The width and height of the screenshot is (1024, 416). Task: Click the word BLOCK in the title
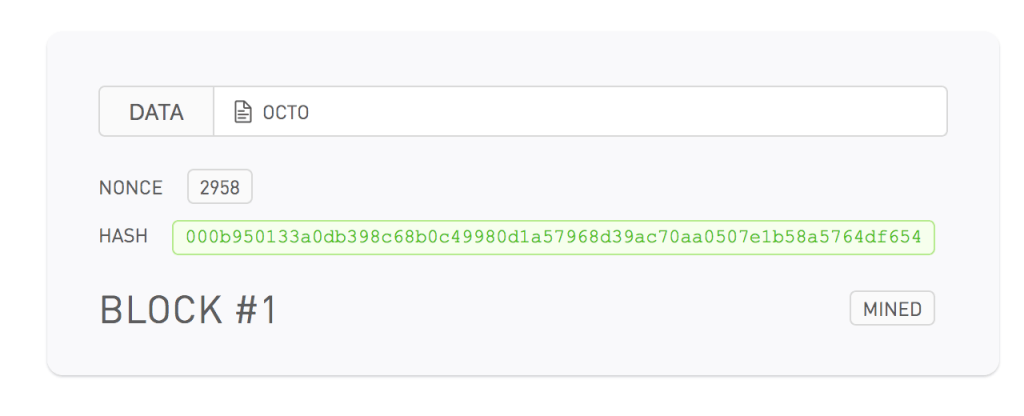tap(160, 311)
